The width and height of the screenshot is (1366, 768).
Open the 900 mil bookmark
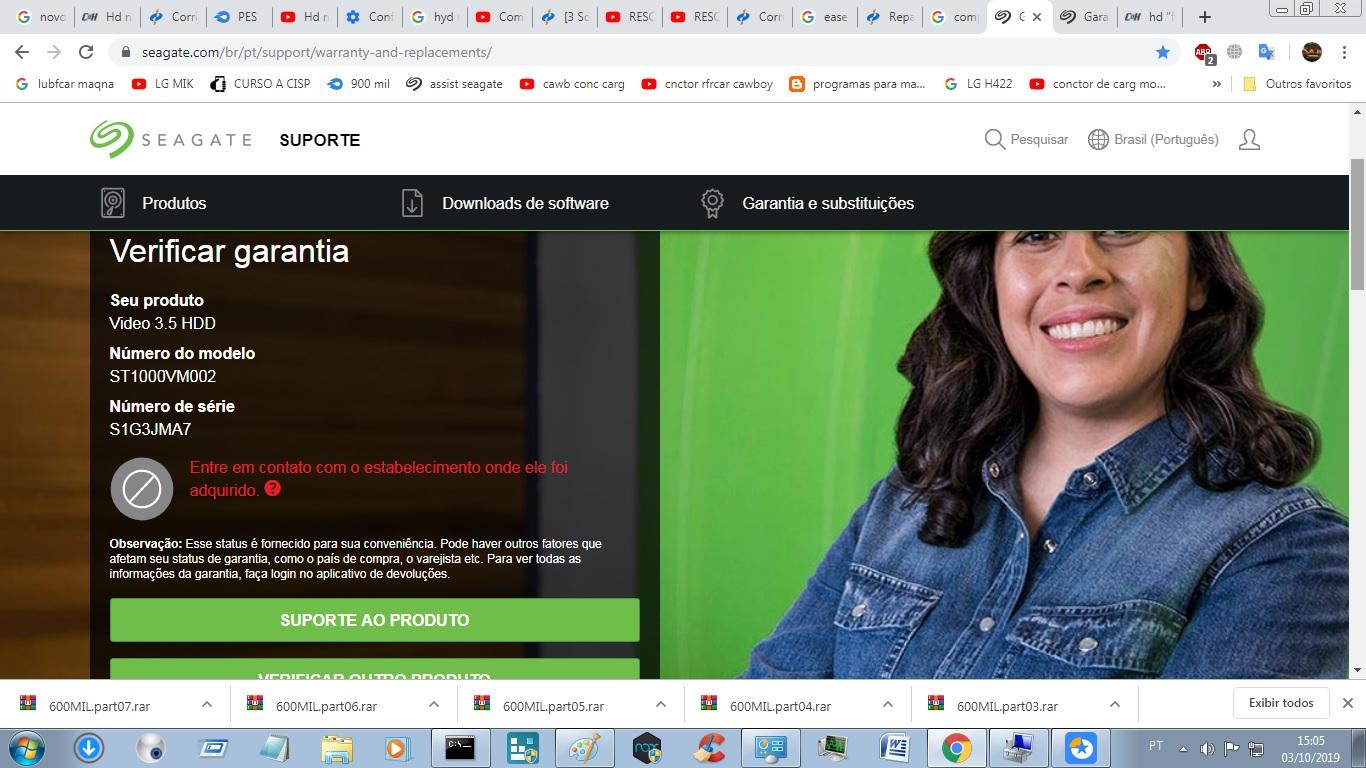click(358, 84)
